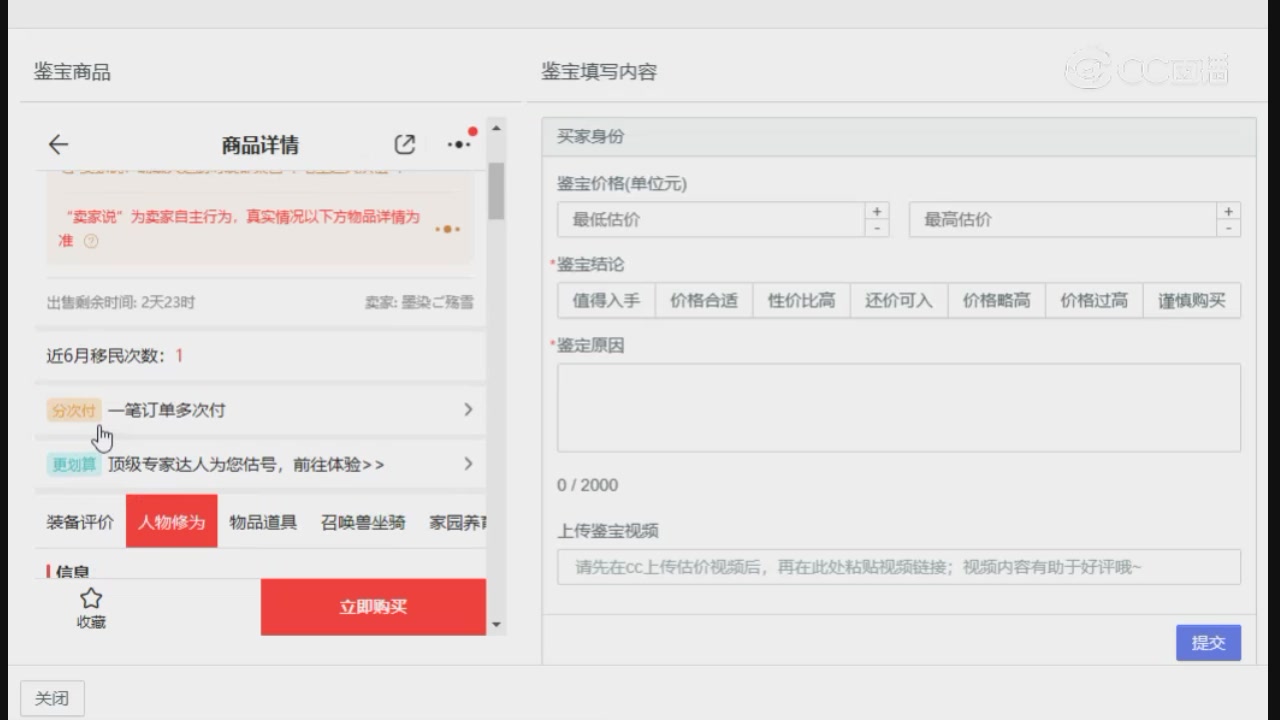Click the question mark help icon after 准
Image resolution: width=1280 pixels, height=720 pixels.
pos(91,241)
